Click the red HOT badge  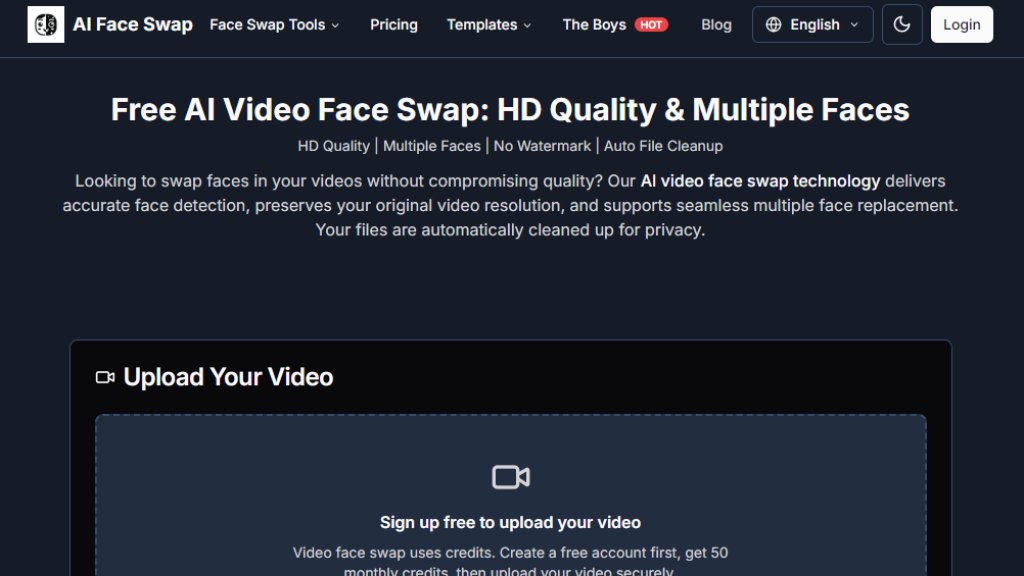pyautogui.click(x=651, y=25)
